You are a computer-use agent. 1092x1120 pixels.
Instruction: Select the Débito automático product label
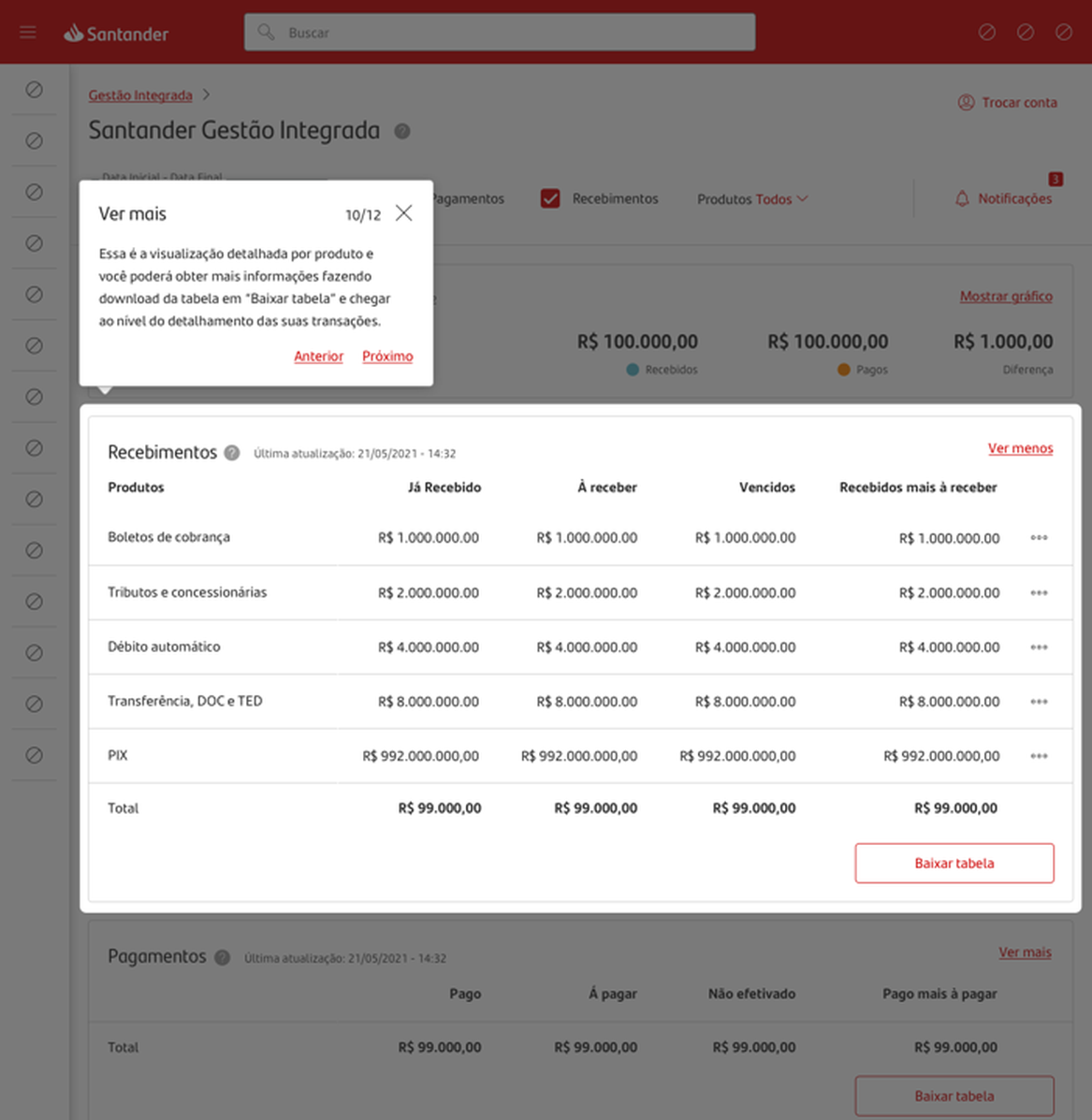165,647
